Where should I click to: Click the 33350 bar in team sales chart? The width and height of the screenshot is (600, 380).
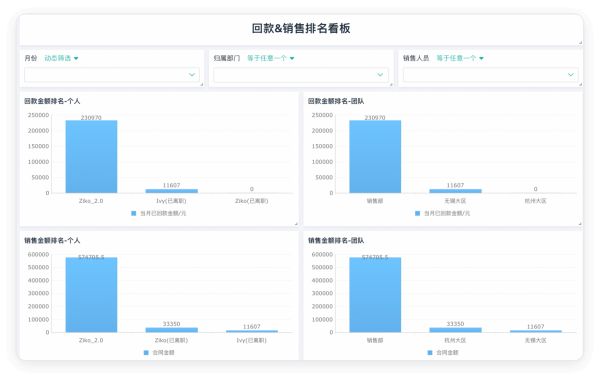[x=455, y=330]
